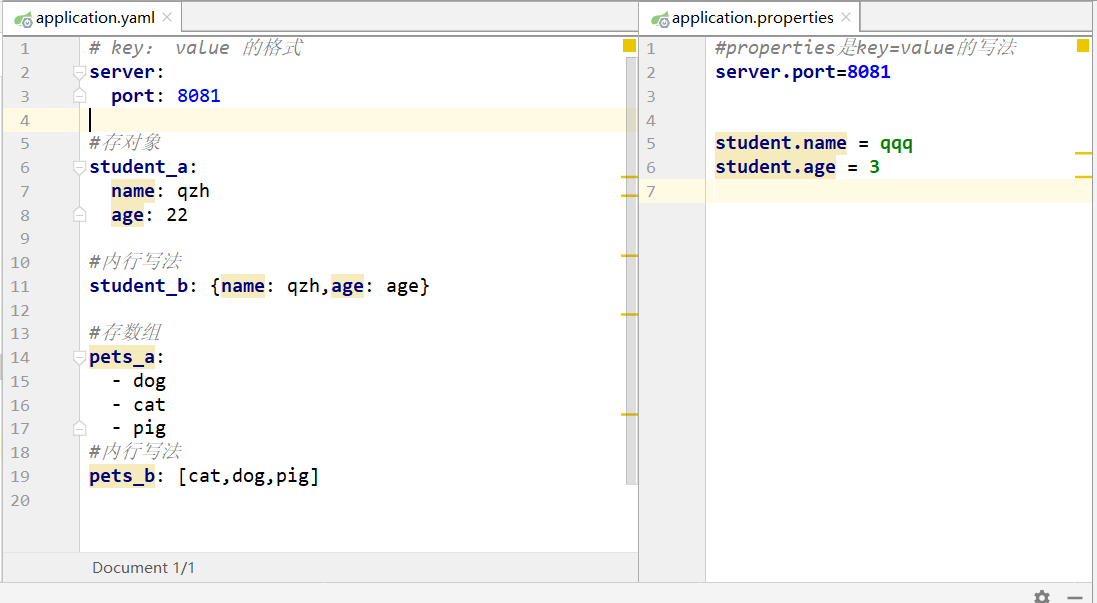Click the '- cat' list item
The width and height of the screenshot is (1097, 603).
[139, 405]
